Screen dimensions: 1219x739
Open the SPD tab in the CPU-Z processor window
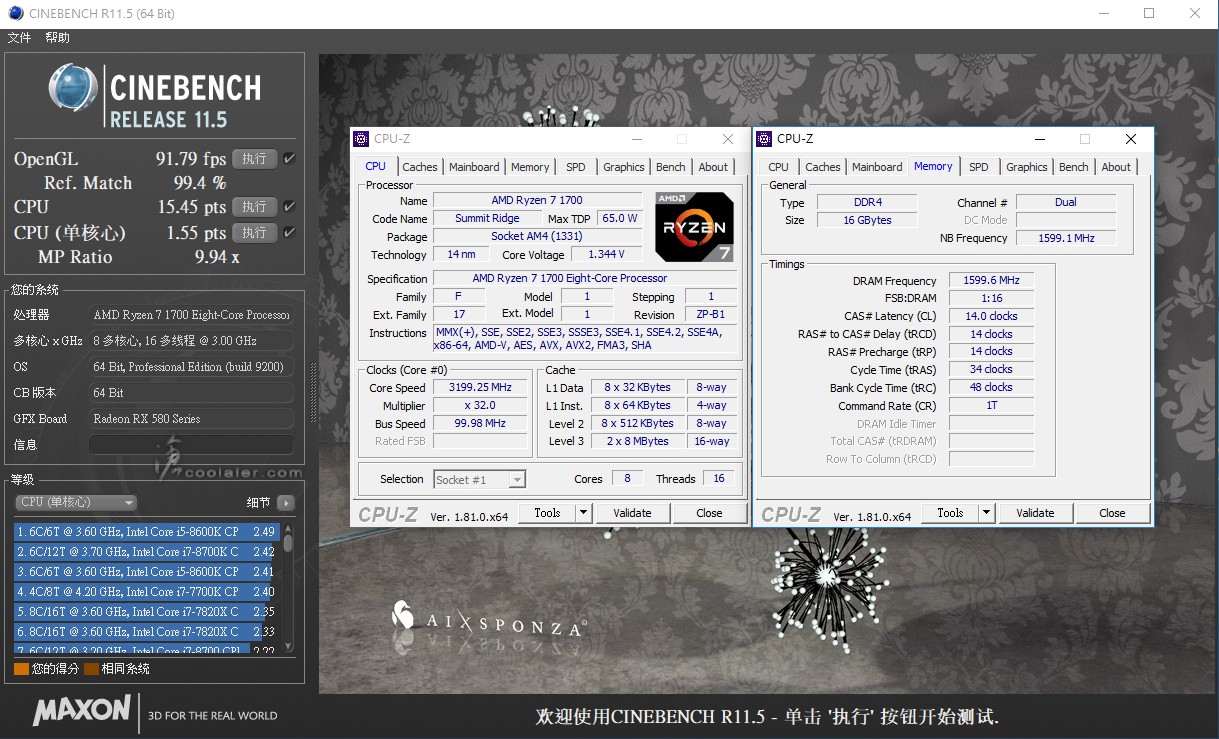coord(576,167)
